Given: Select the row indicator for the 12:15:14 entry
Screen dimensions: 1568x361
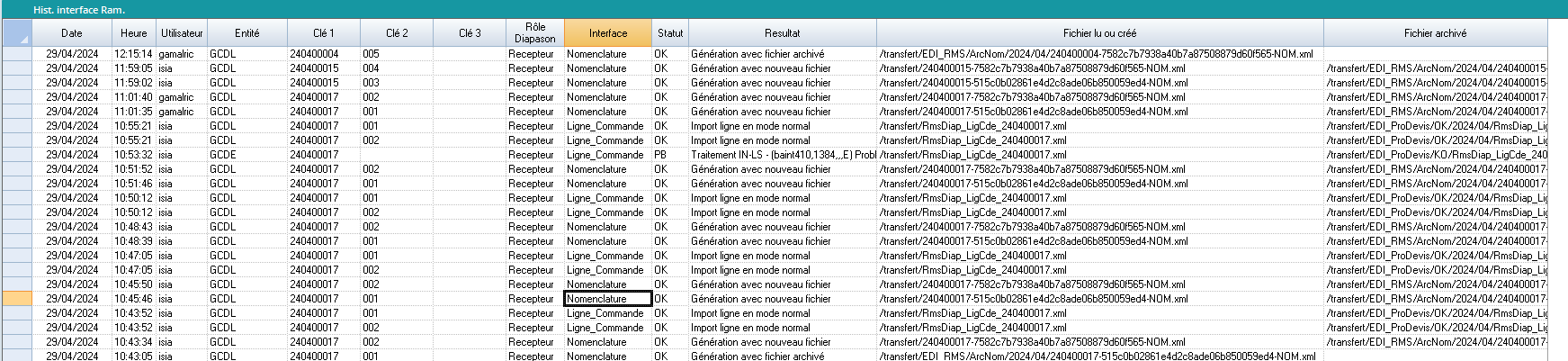Looking at the screenshot, I should [x=17, y=54].
